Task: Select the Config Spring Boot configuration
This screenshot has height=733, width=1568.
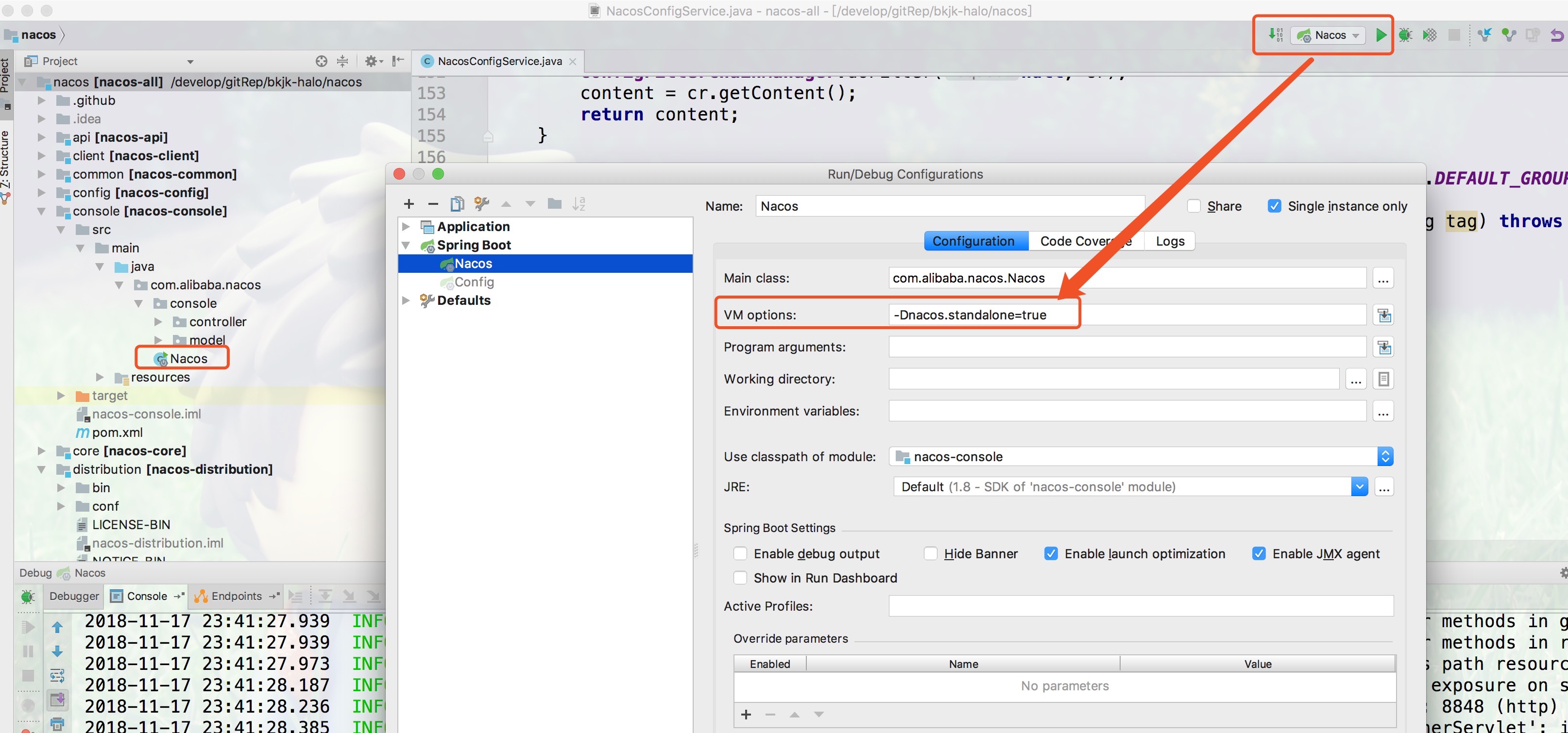Action: coord(474,282)
